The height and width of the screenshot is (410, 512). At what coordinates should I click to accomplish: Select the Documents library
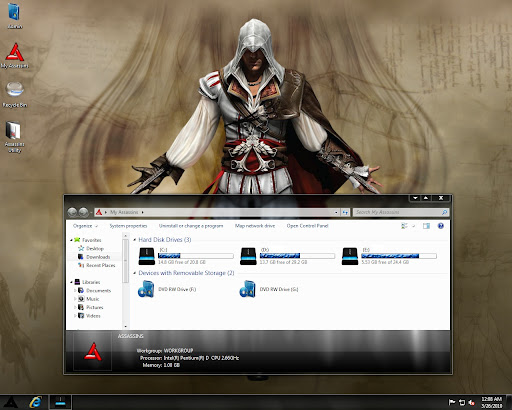[98, 291]
